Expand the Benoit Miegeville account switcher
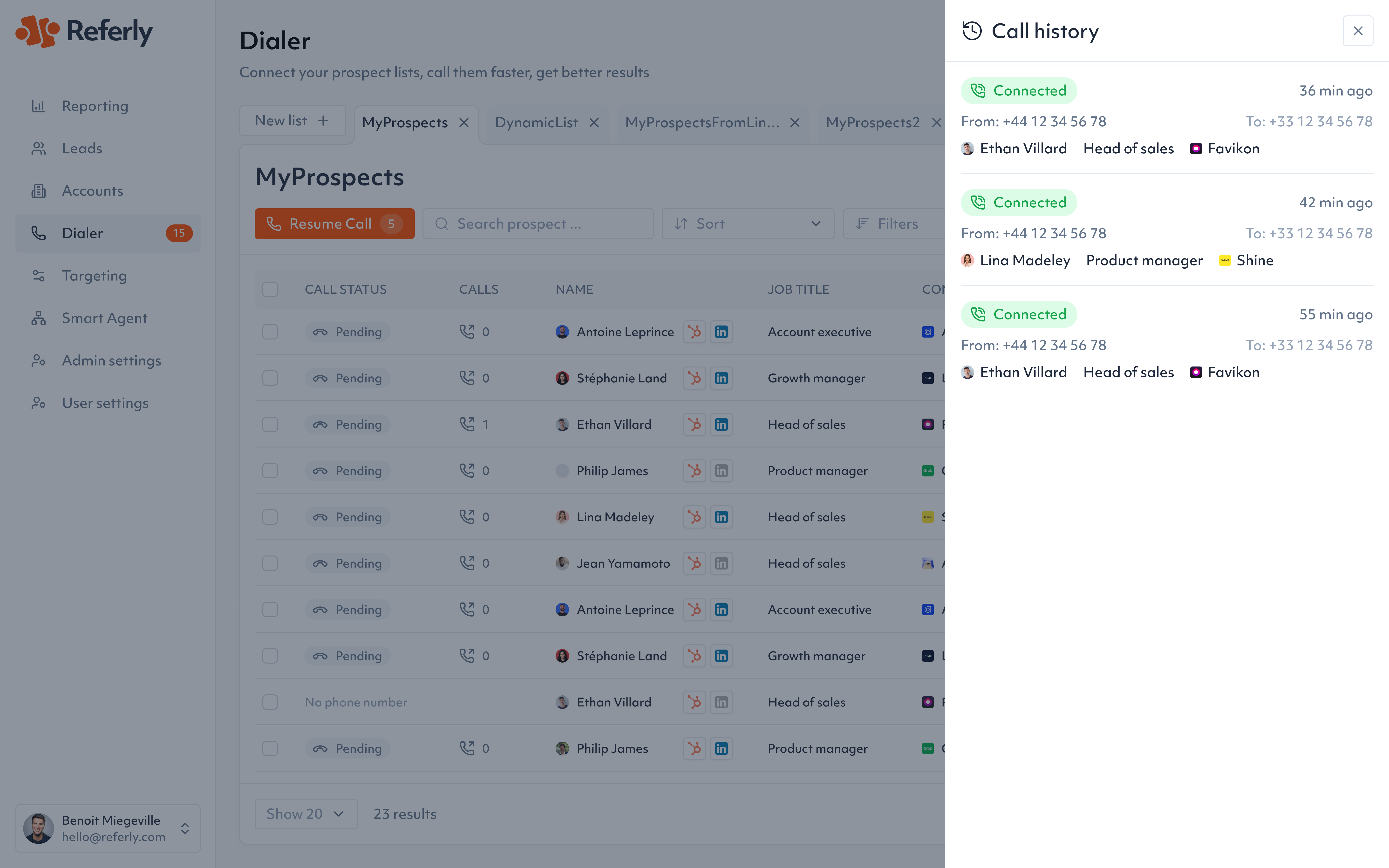1389x868 pixels. 185,828
